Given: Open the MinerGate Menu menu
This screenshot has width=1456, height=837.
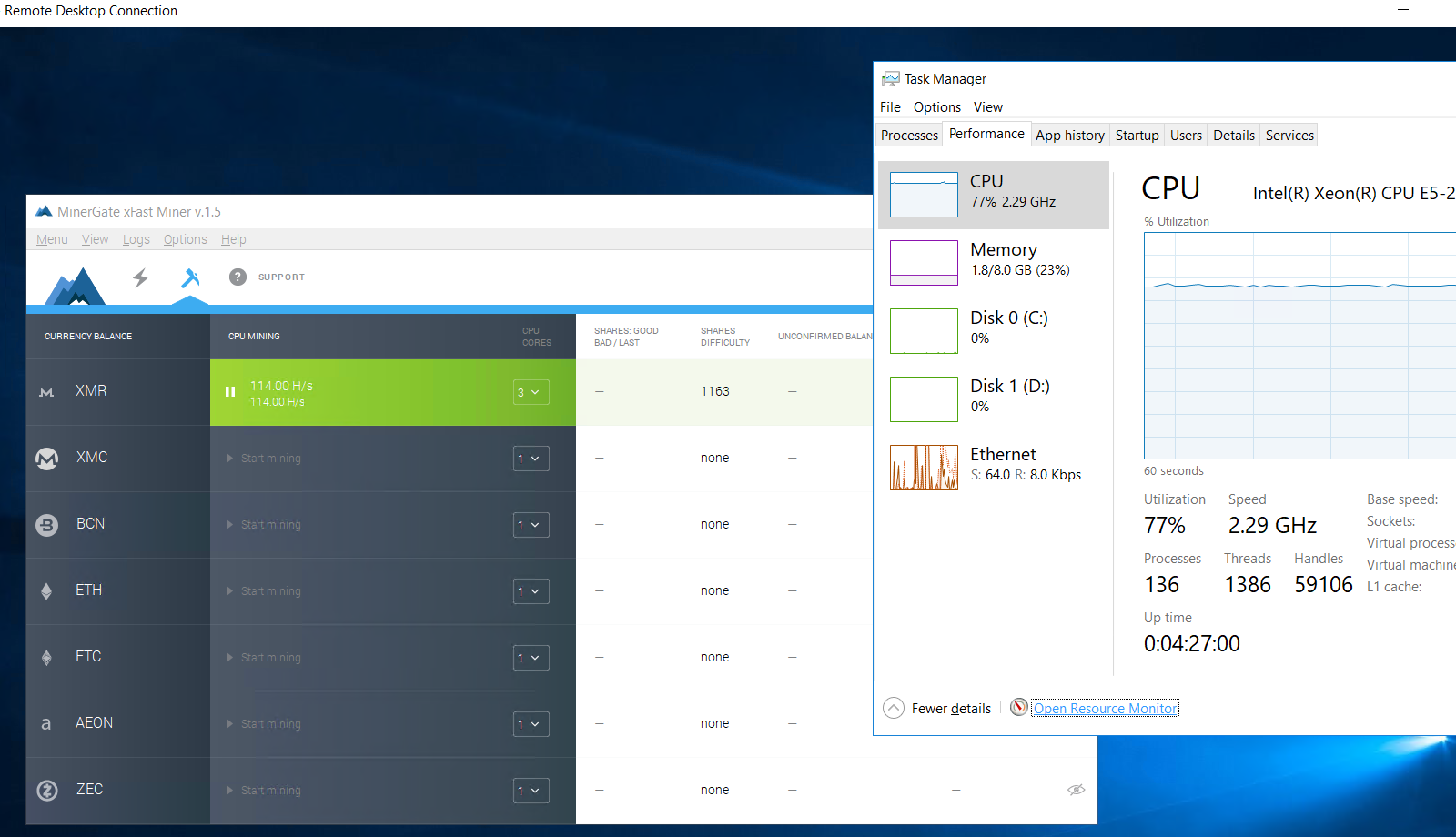Looking at the screenshot, I should coord(52,239).
